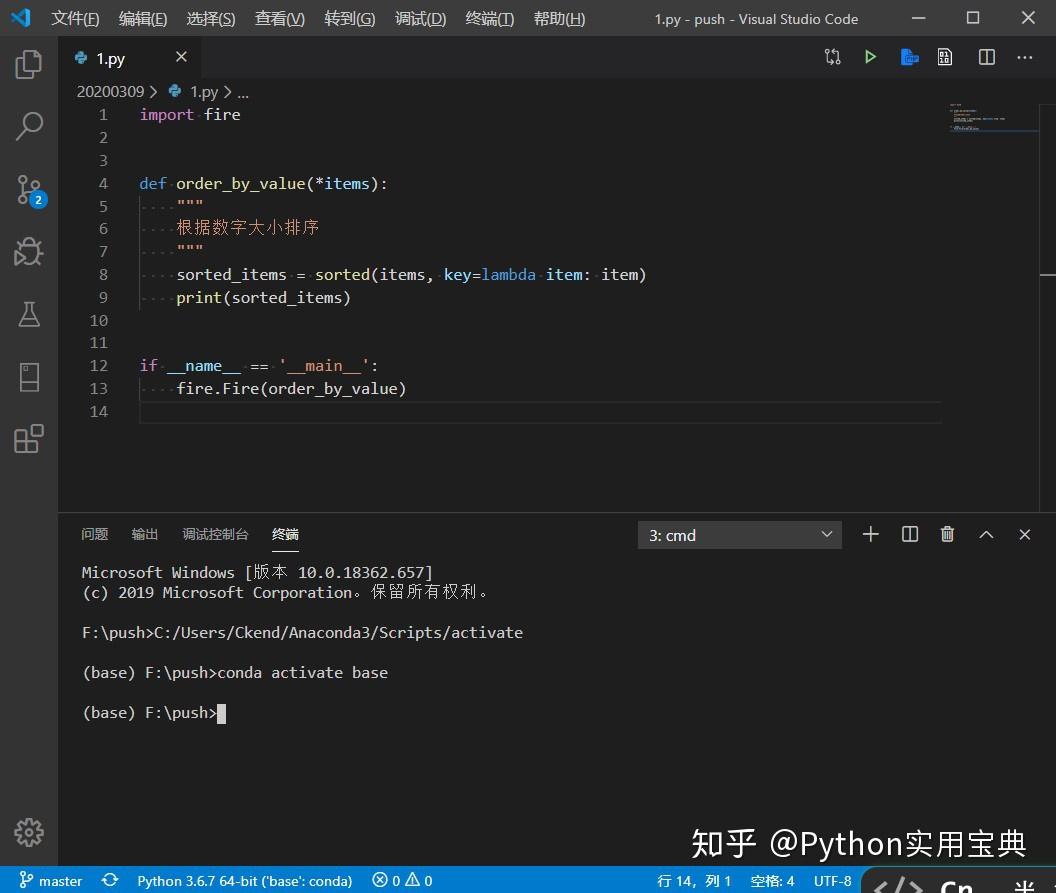Open the '3: cmd' terminal selector dropdown
Viewport: 1056px width, 893px height.
[739, 534]
